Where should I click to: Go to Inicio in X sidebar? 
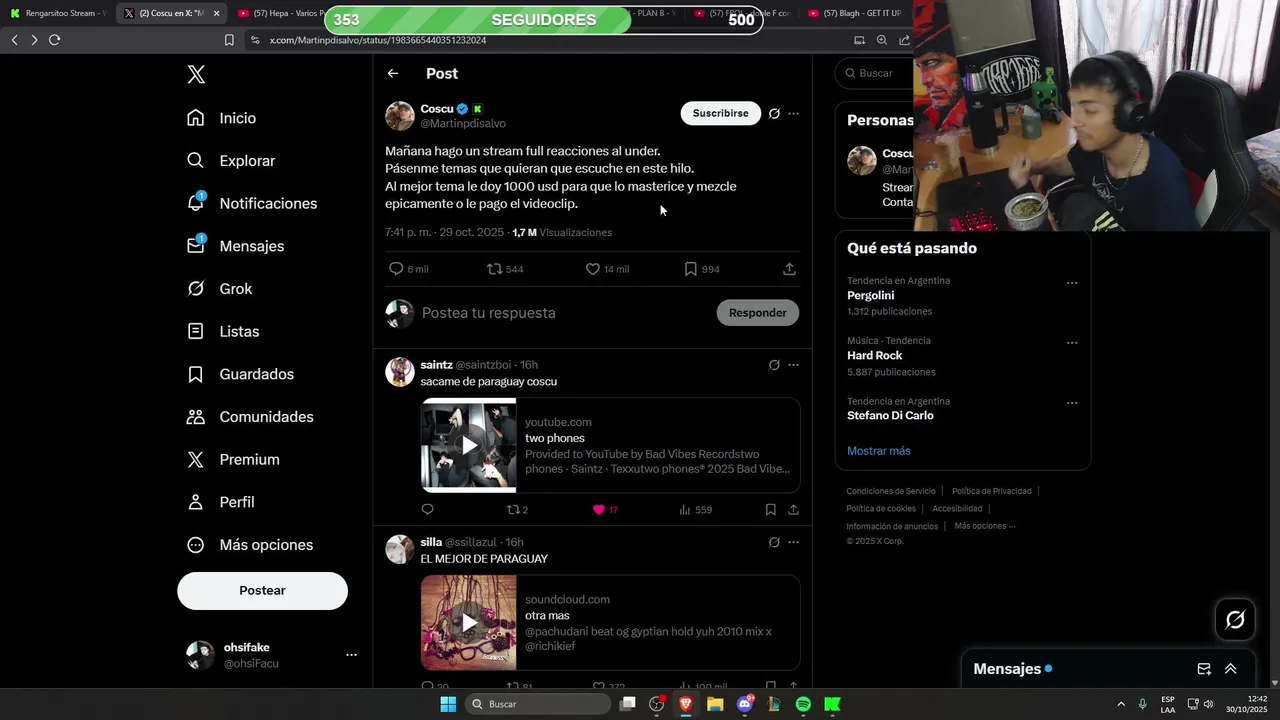click(x=222, y=118)
